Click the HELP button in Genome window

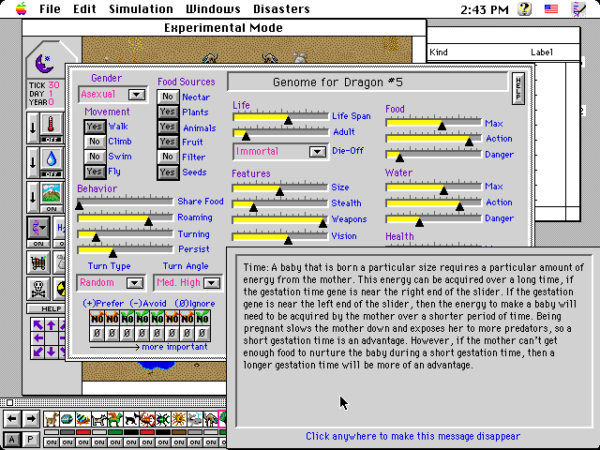pyautogui.click(x=518, y=88)
